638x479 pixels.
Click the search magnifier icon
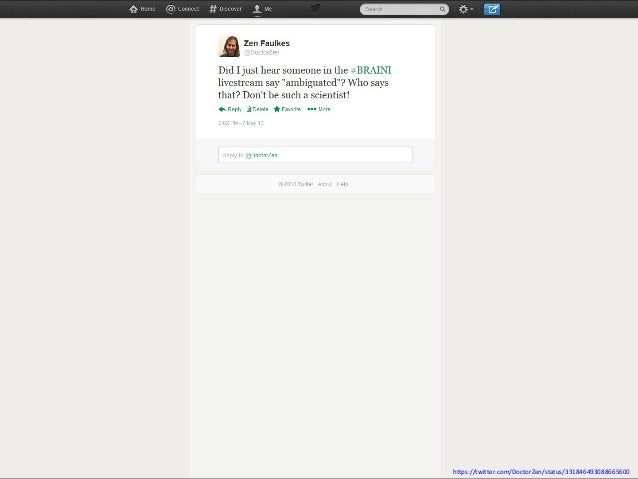coord(442,9)
